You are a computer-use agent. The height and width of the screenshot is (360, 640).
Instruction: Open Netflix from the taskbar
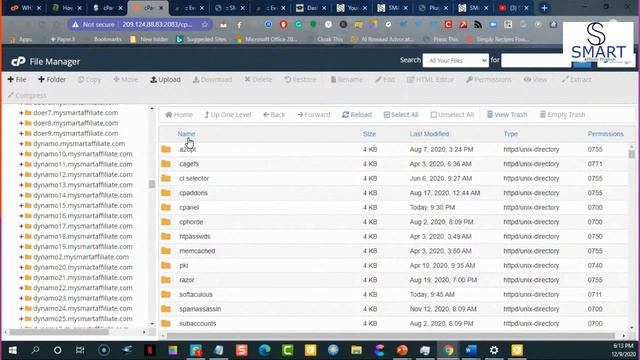click(150, 350)
